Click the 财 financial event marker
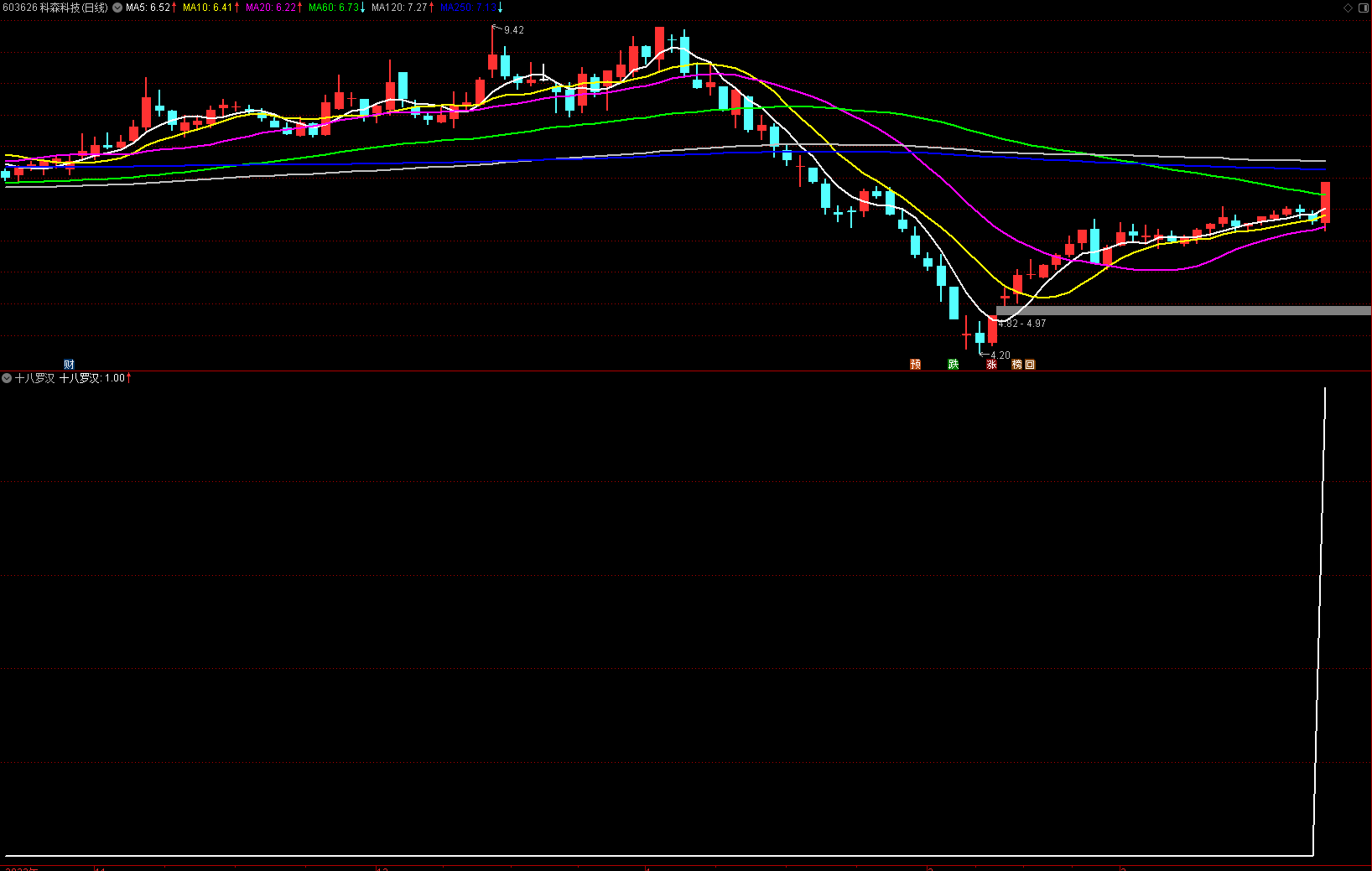Screen dimensions: 1372x871 69,365
